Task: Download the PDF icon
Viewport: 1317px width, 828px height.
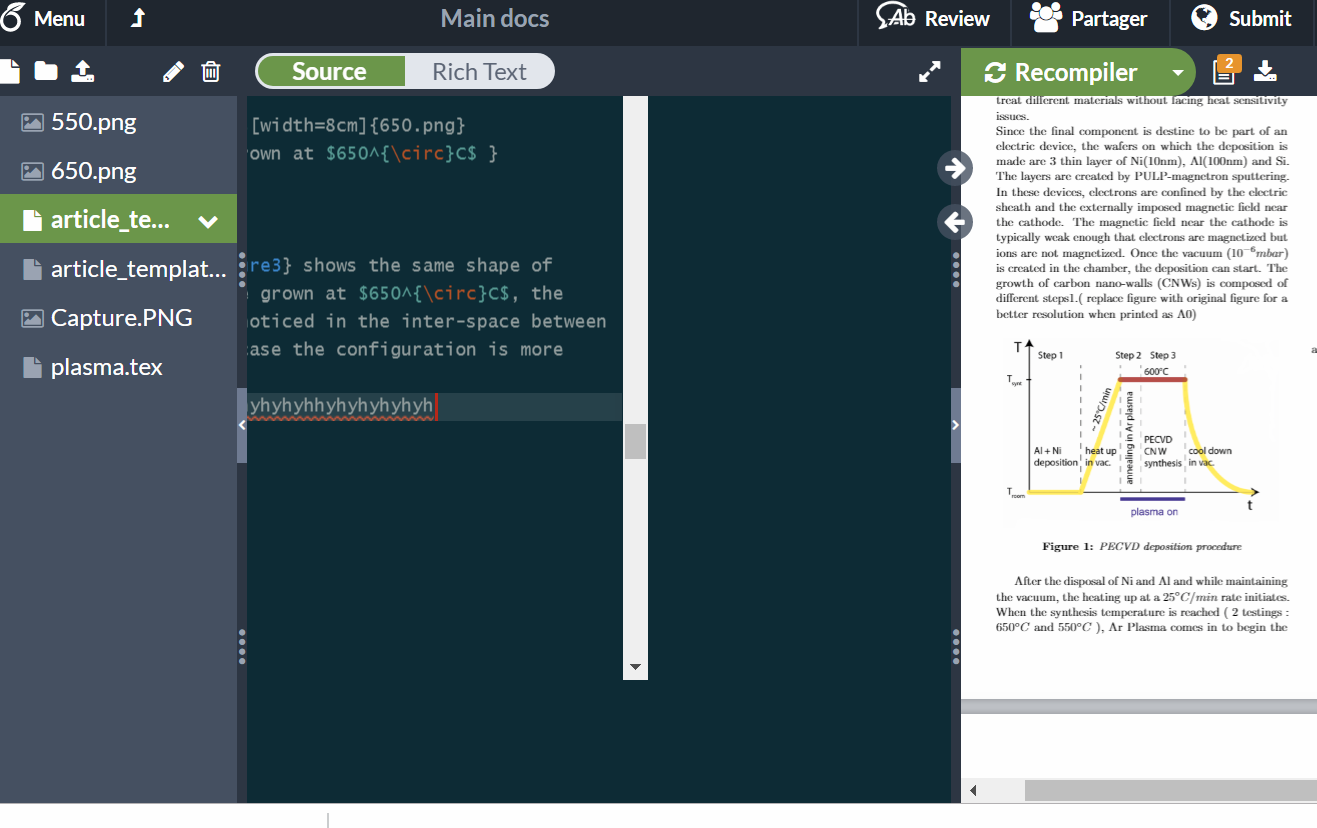Action: 1265,71
